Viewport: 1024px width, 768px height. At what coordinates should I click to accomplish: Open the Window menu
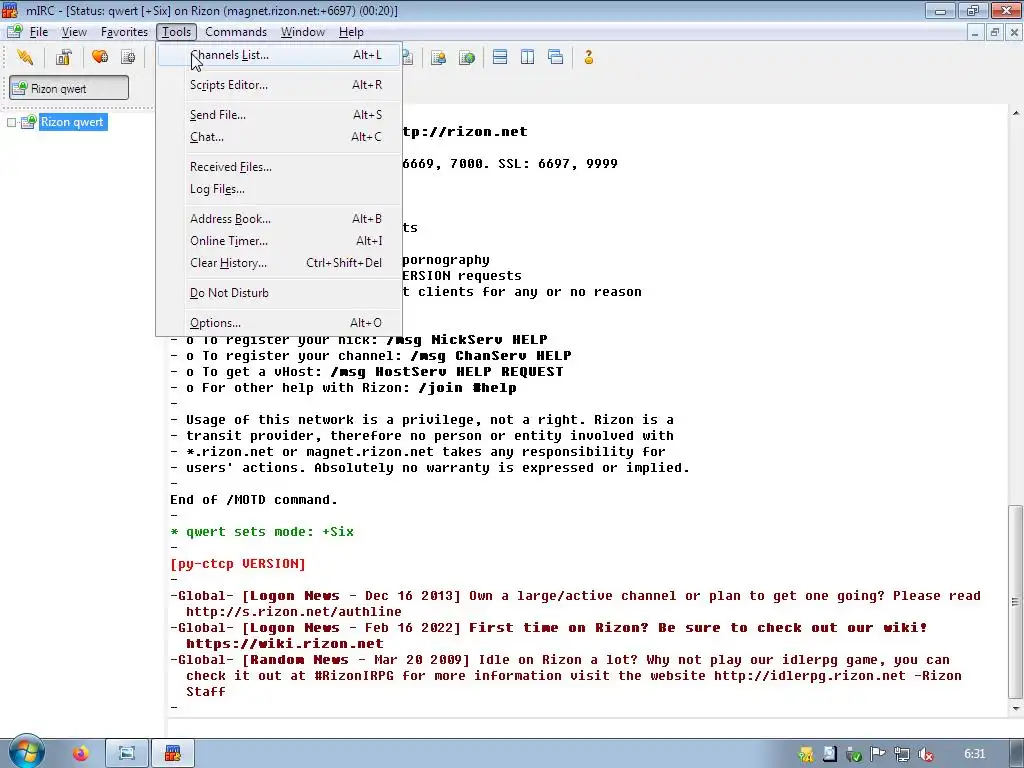[x=302, y=31]
